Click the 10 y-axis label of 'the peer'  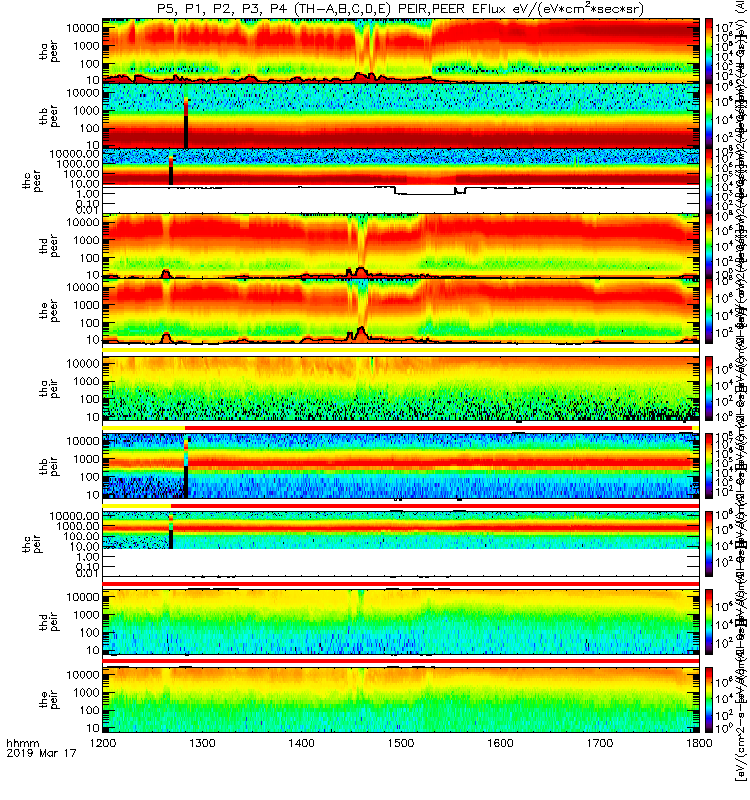coord(93,340)
